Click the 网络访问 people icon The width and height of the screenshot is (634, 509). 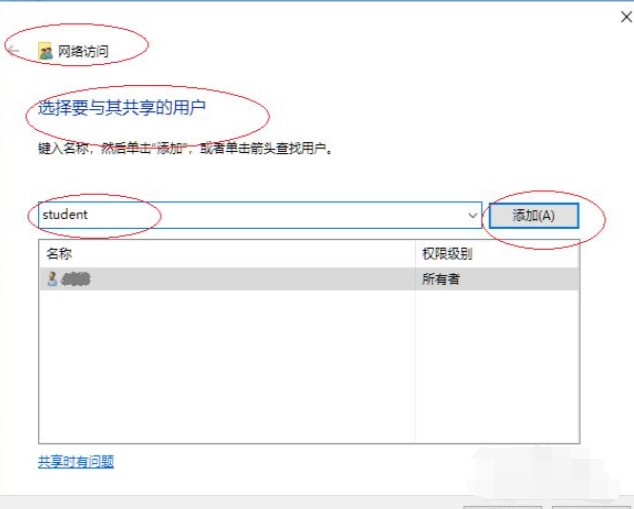pyautogui.click(x=45, y=51)
